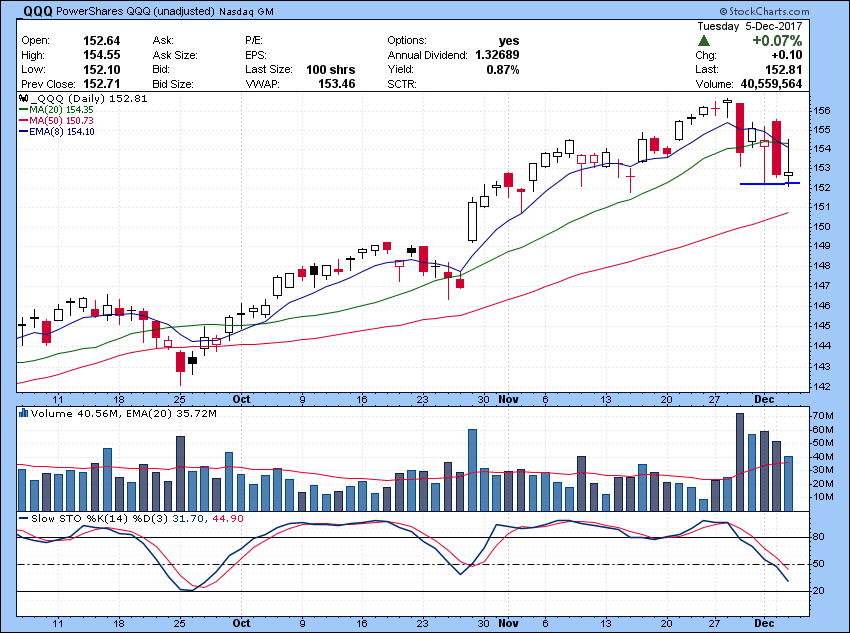Click the 20 stochastic axis label
This screenshot has width=850, height=633.
[819, 591]
